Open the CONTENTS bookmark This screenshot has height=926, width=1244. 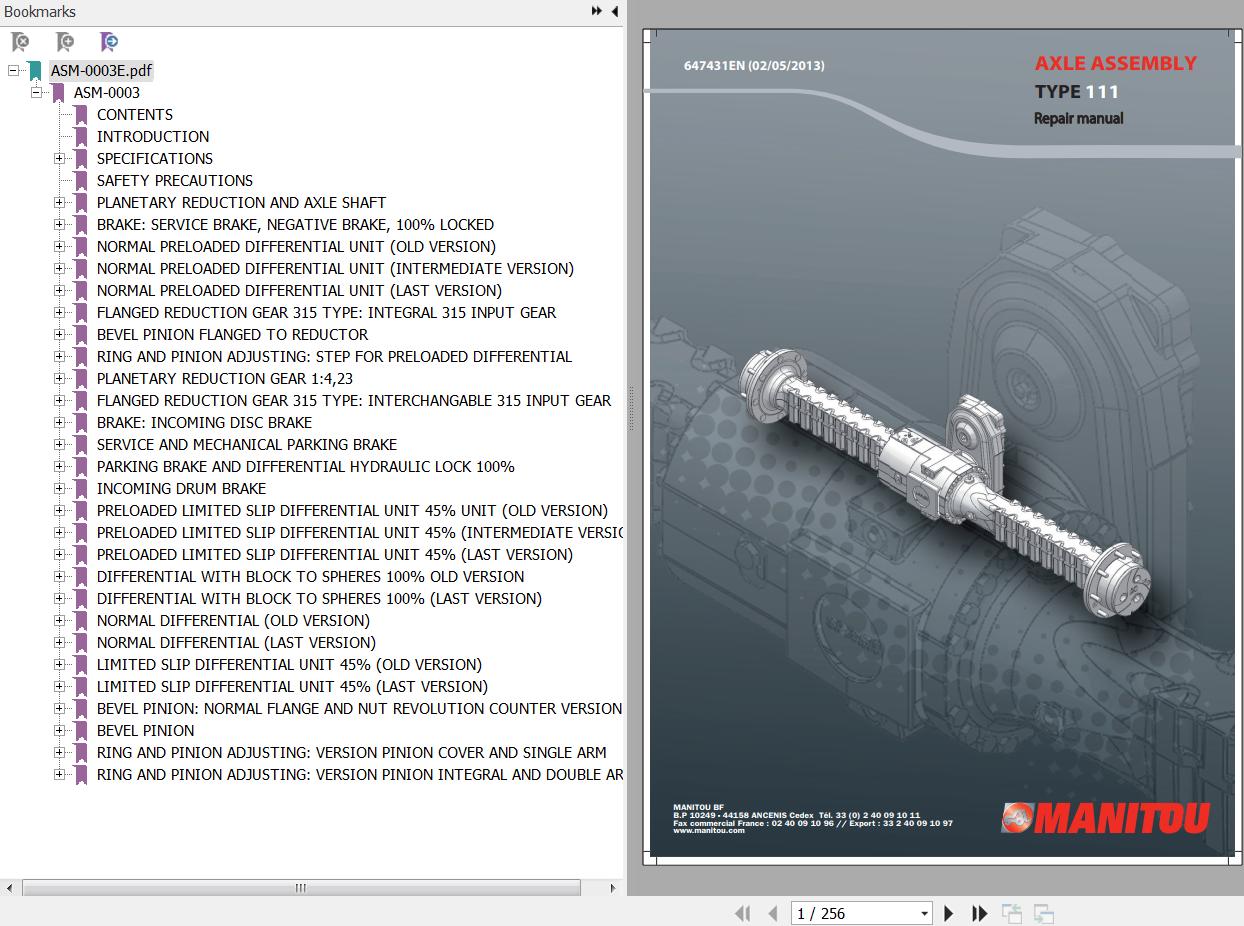point(135,115)
